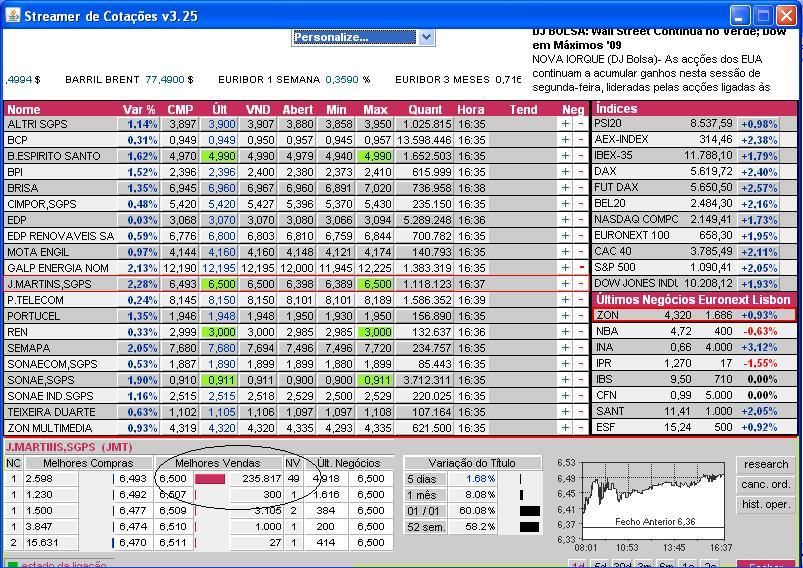
Task: Click the 'Melhores Vendas' header
Action: [218, 463]
